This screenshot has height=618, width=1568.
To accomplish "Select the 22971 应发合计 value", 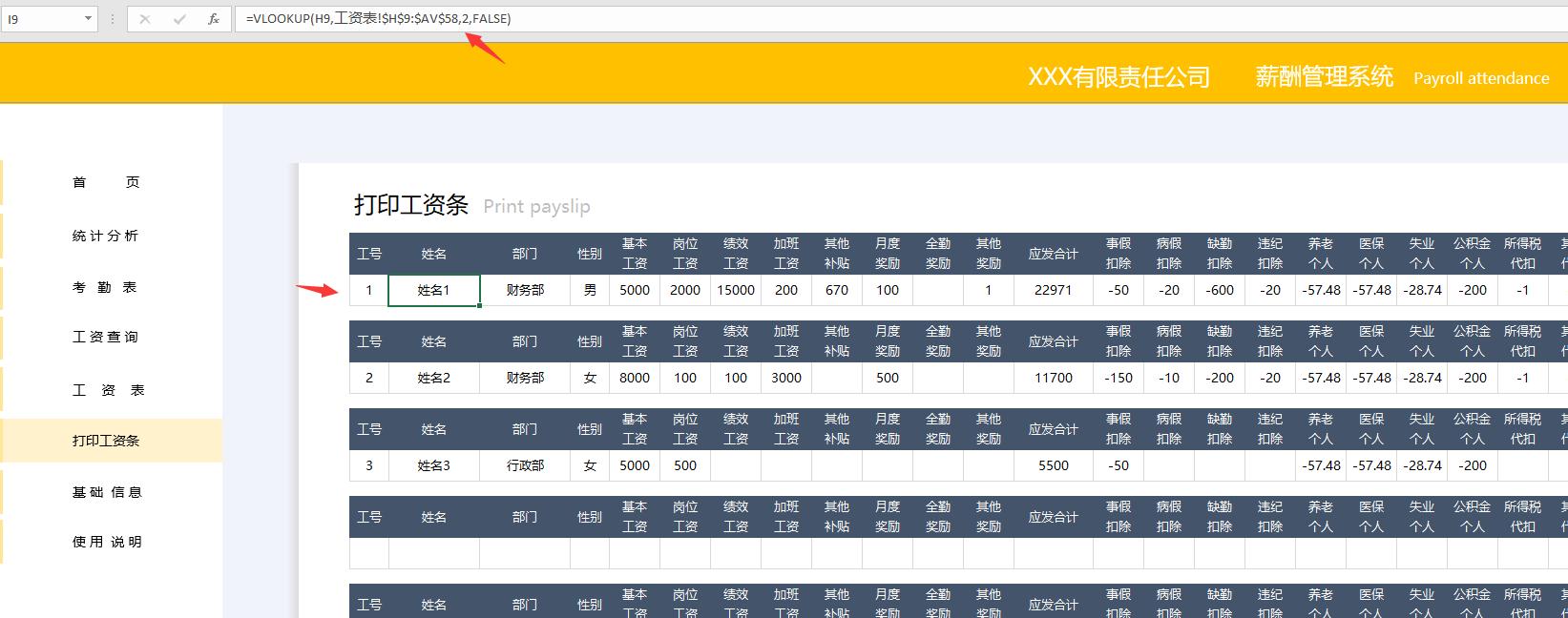I will point(1054,291).
